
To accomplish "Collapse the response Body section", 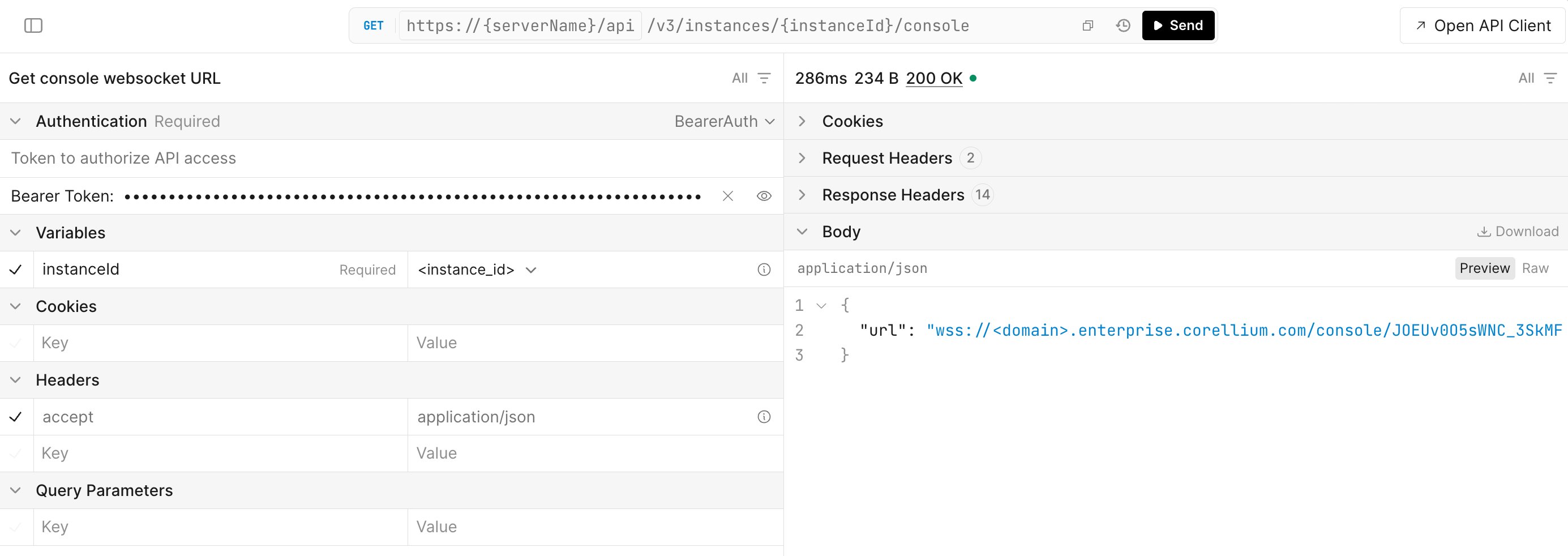I will click(802, 232).
